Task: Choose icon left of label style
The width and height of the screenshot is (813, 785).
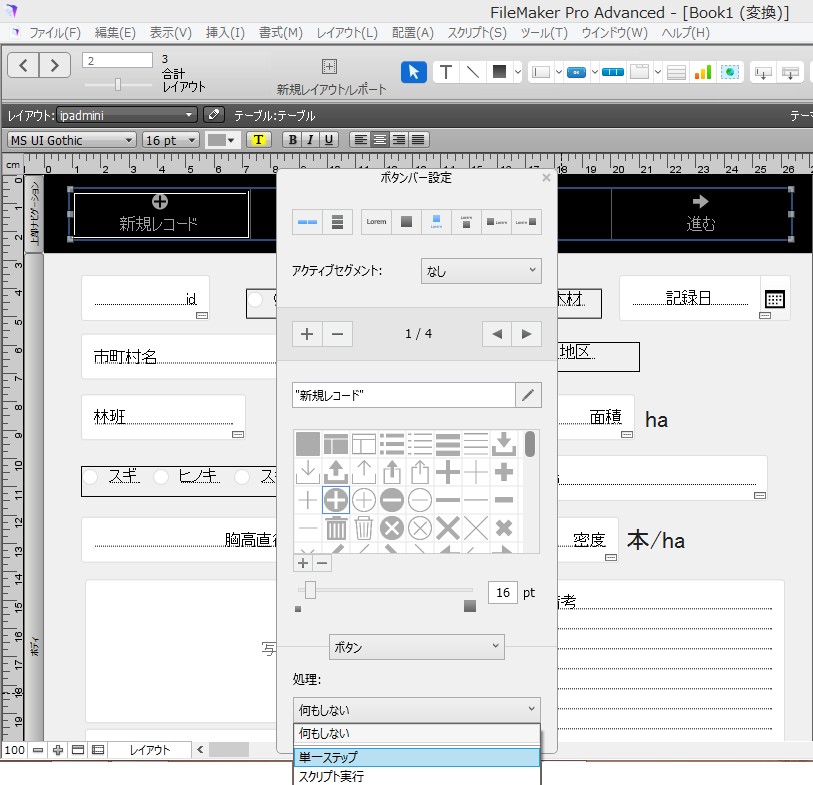Action: (x=497, y=222)
